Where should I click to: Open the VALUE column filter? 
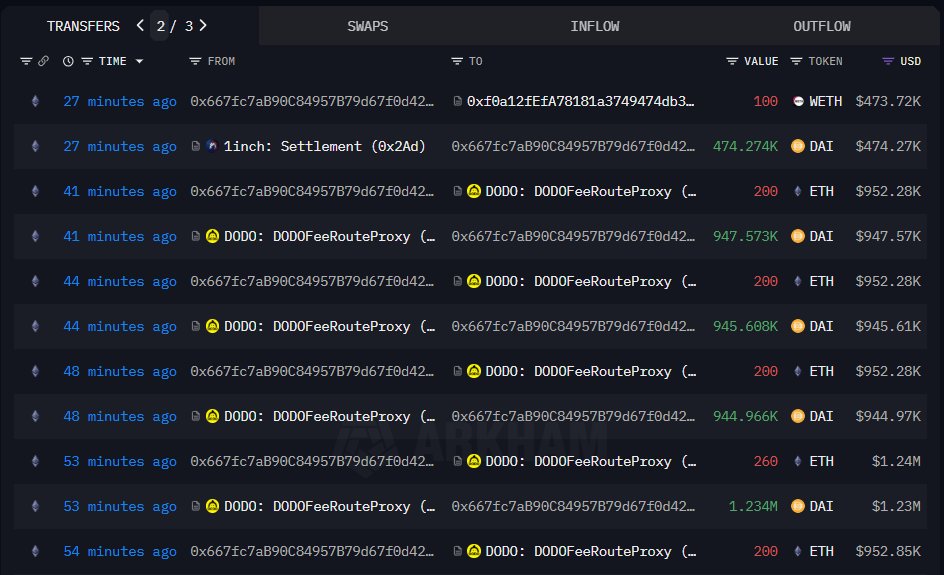click(x=733, y=61)
